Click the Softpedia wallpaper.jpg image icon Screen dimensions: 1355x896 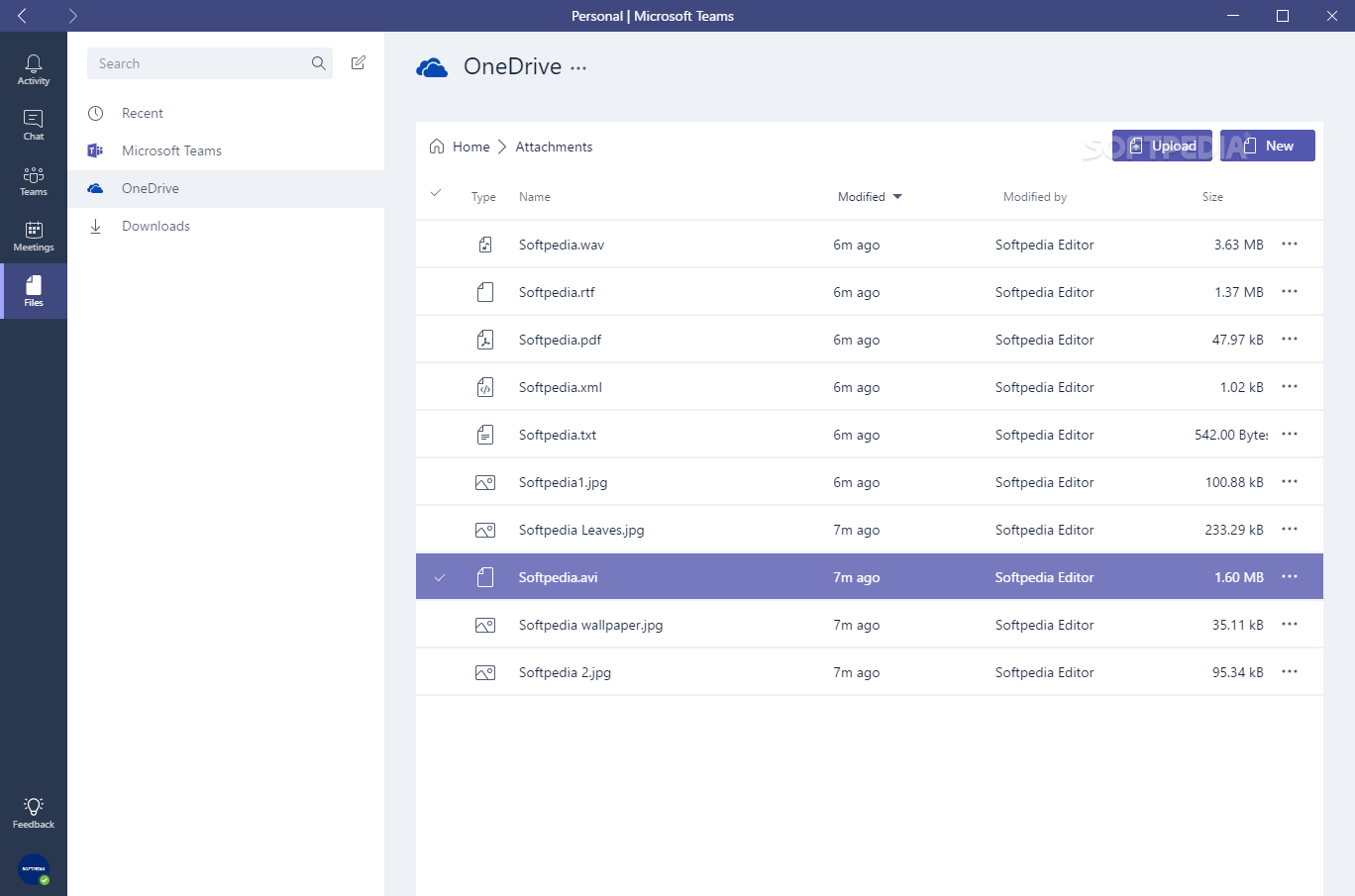[x=485, y=625]
